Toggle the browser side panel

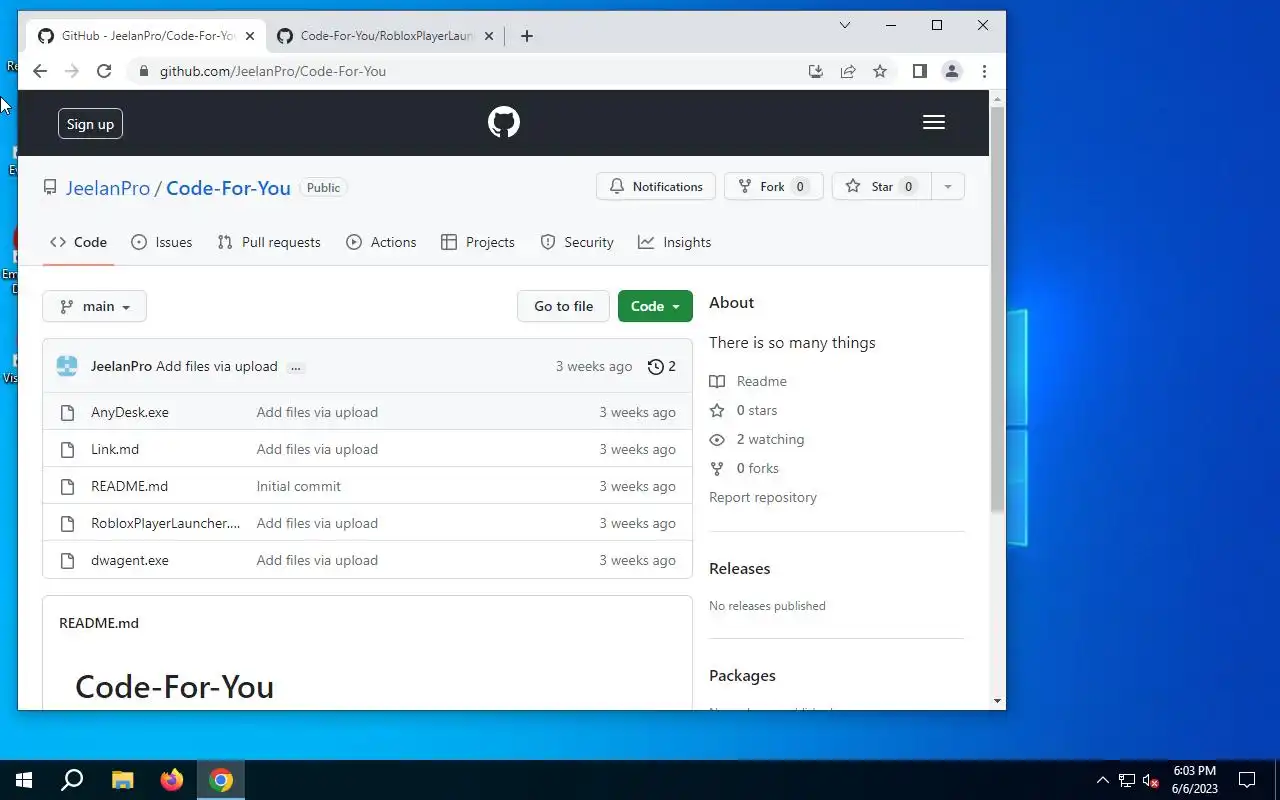(x=920, y=71)
